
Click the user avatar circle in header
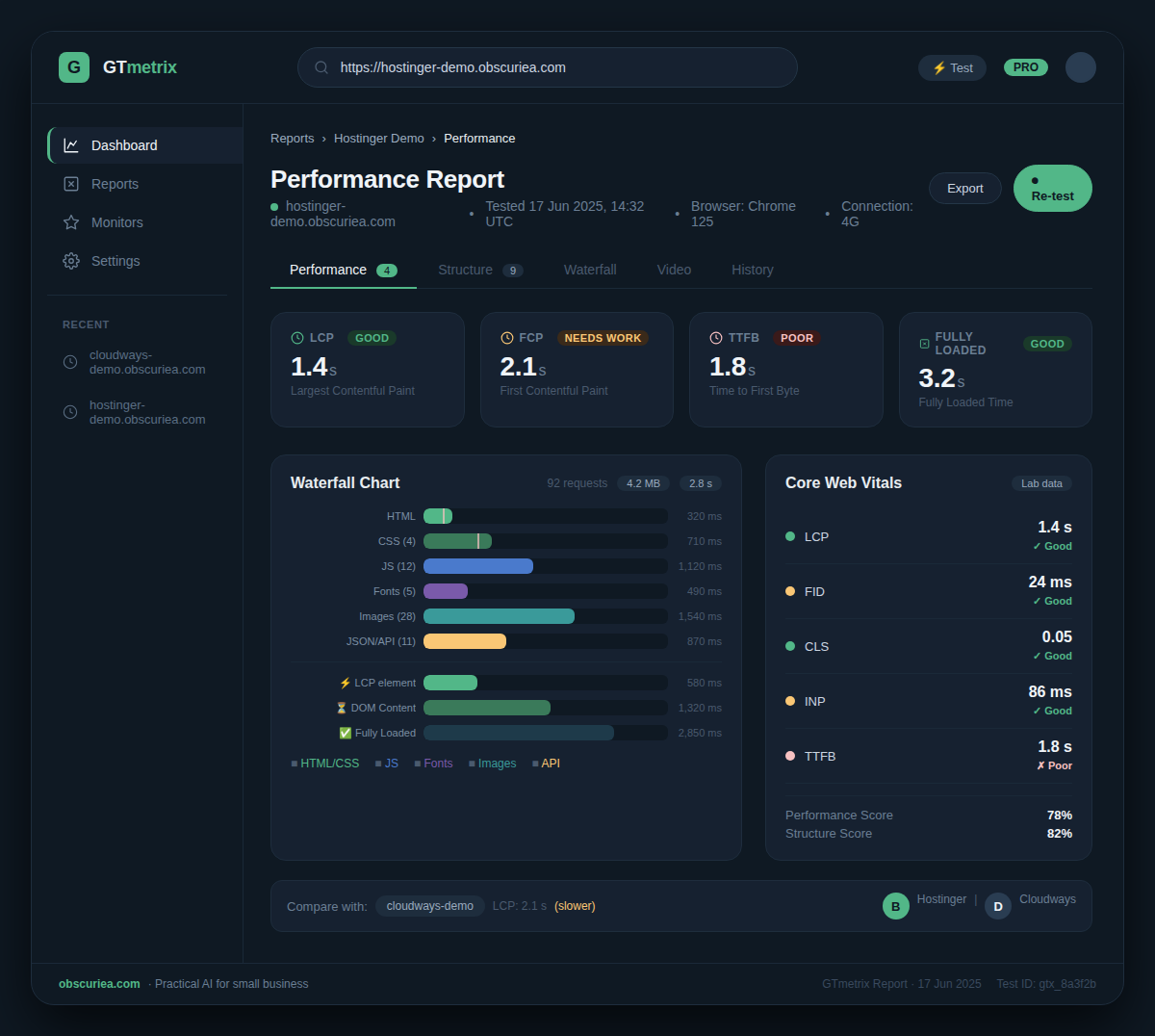point(1081,67)
